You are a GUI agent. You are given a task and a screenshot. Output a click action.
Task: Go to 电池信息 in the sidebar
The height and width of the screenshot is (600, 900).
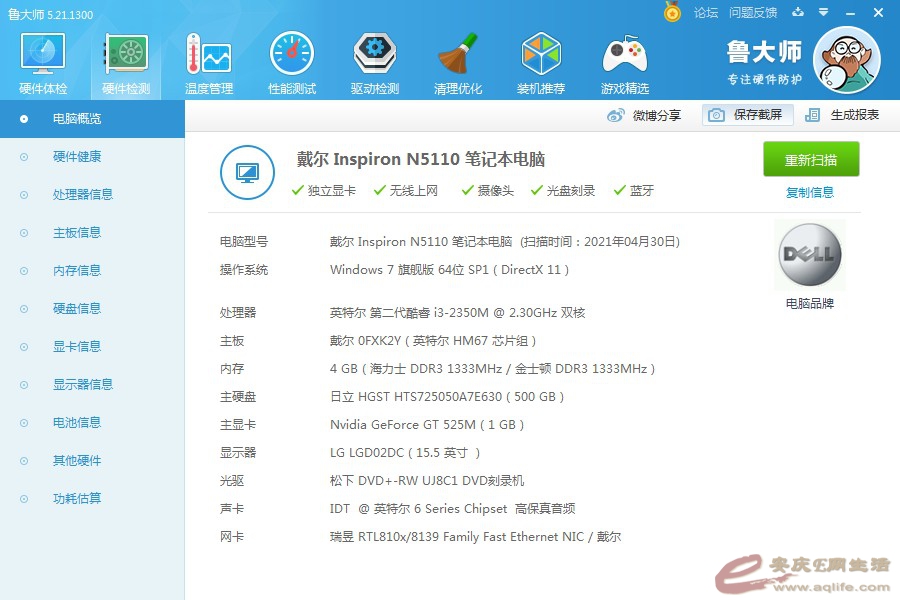(x=77, y=423)
